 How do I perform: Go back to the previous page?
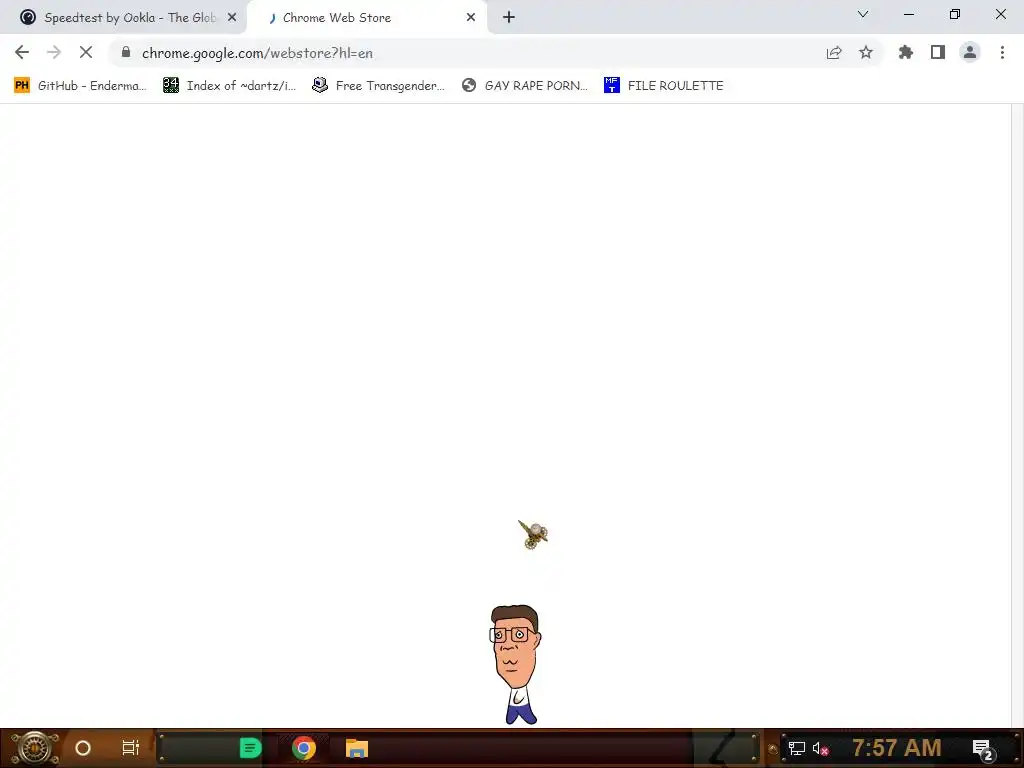coord(22,52)
